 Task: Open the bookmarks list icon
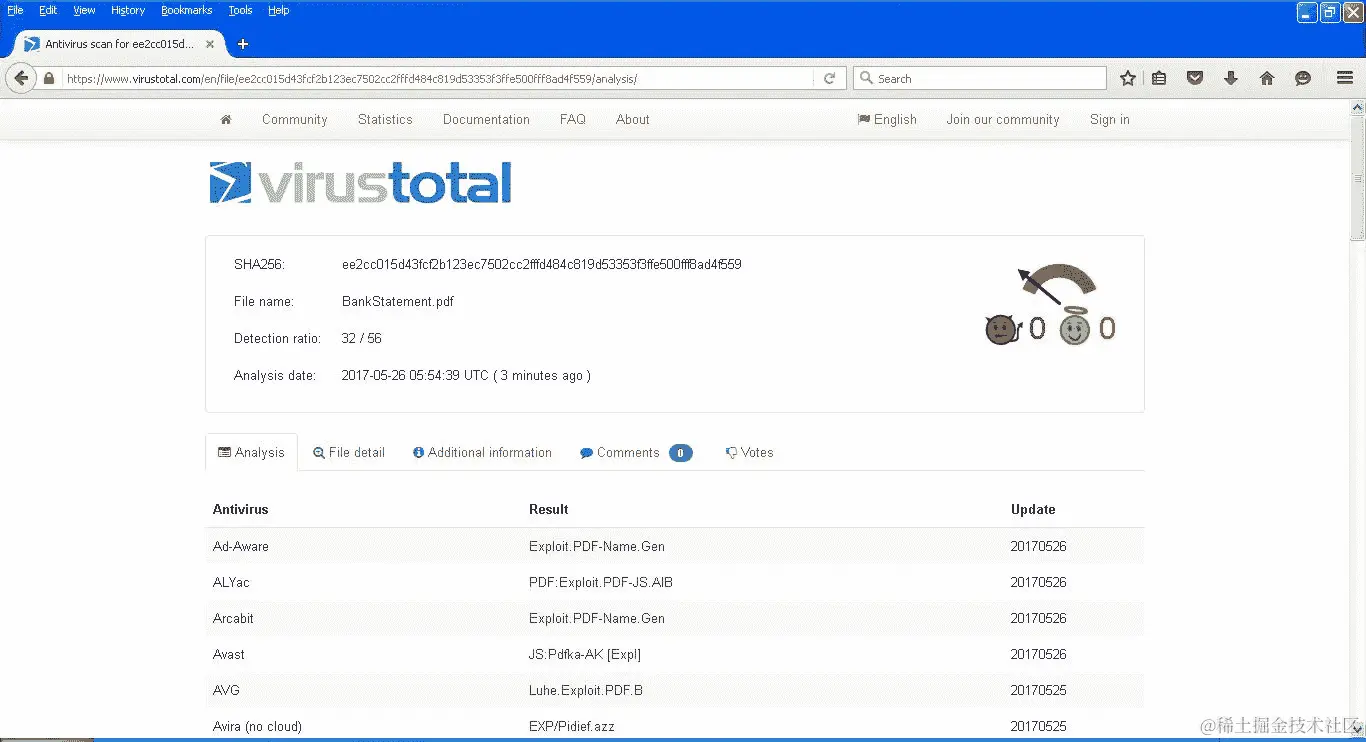pyautogui.click(x=1159, y=78)
